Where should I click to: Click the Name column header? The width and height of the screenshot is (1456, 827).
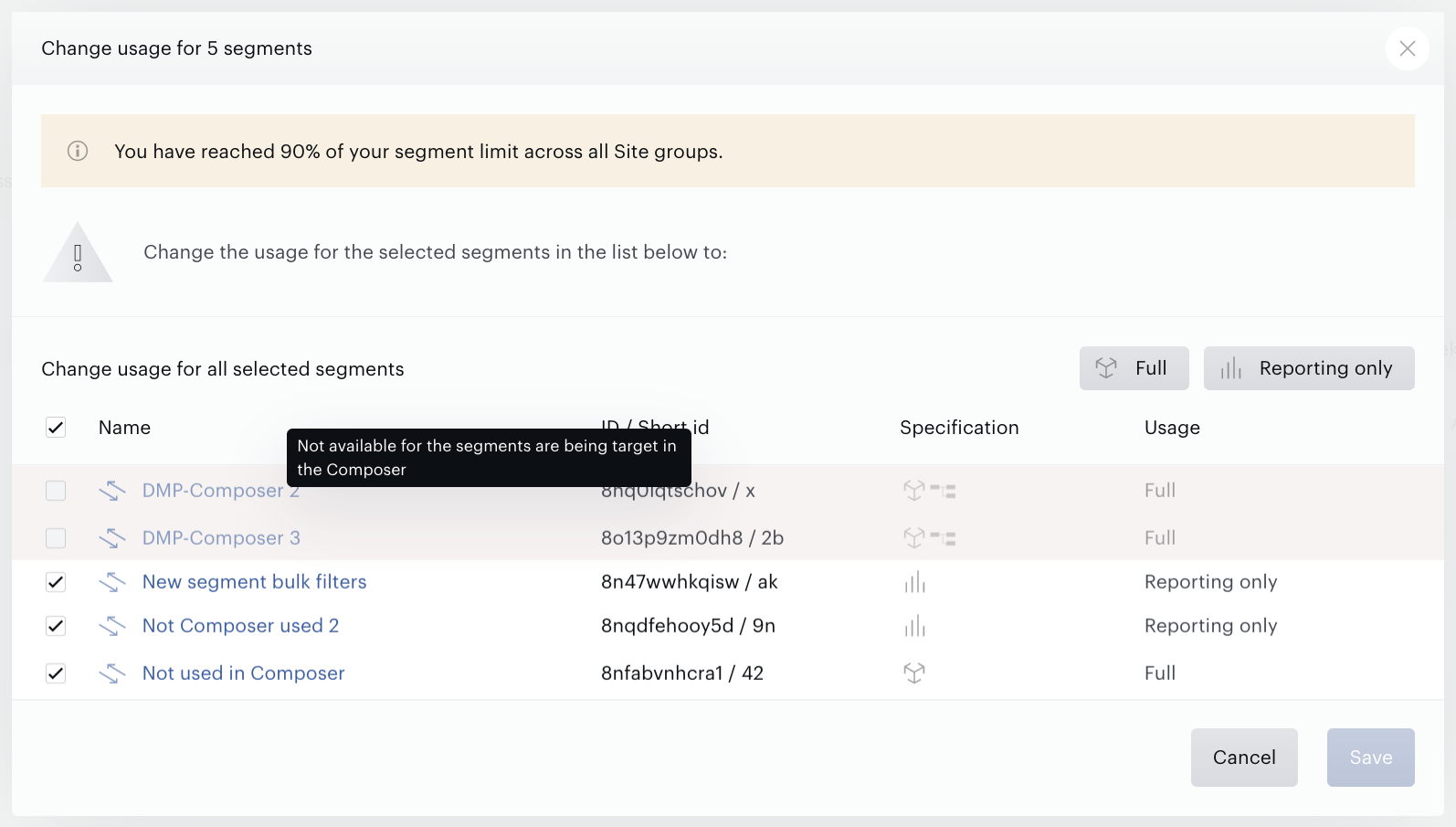point(124,428)
